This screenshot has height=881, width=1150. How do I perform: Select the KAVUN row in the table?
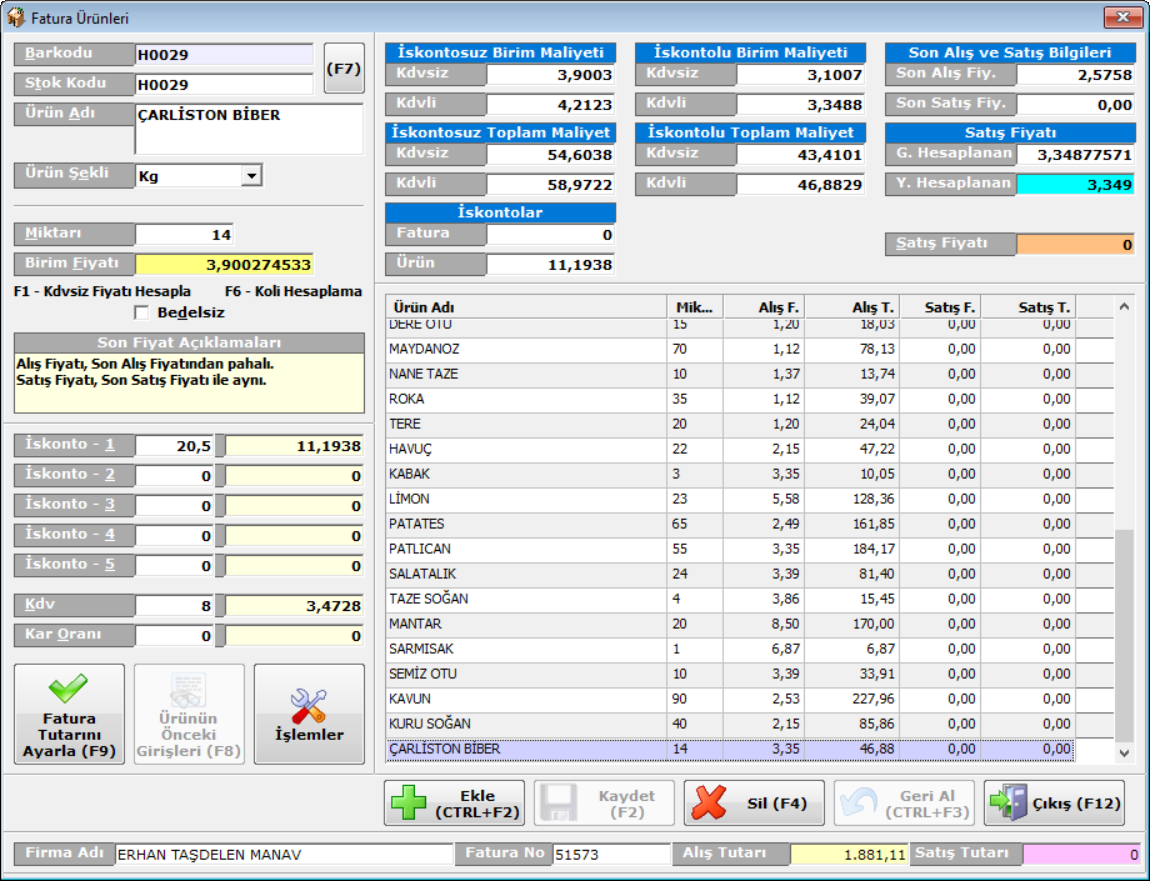(526, 699)
